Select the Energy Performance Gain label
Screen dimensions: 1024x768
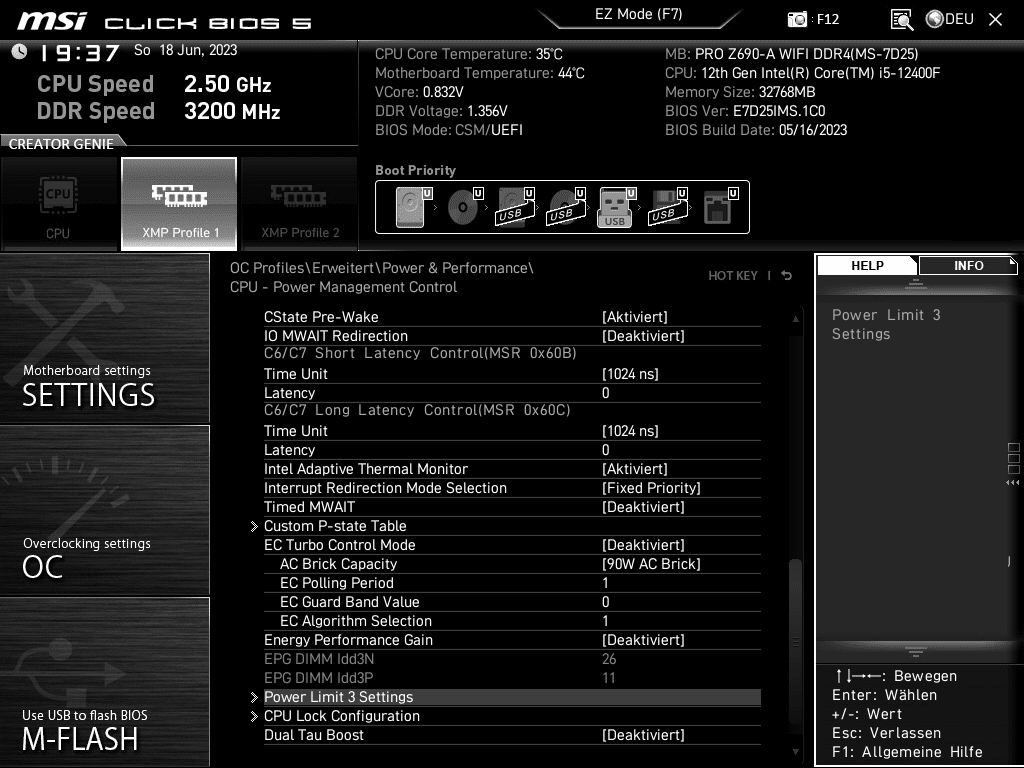coord(348,640)
